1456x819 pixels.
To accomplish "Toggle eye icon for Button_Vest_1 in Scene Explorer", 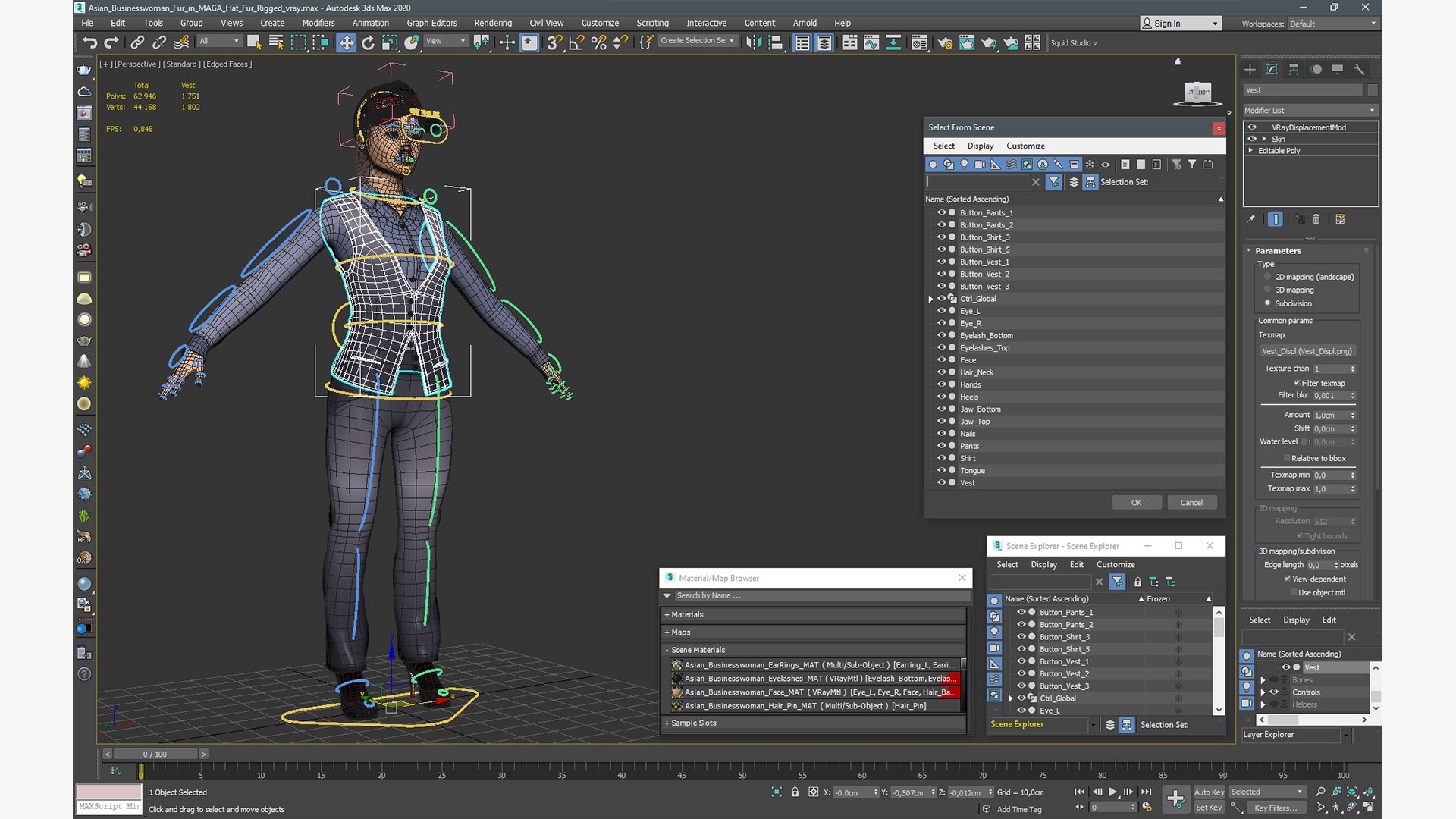I will point(1021,661).
